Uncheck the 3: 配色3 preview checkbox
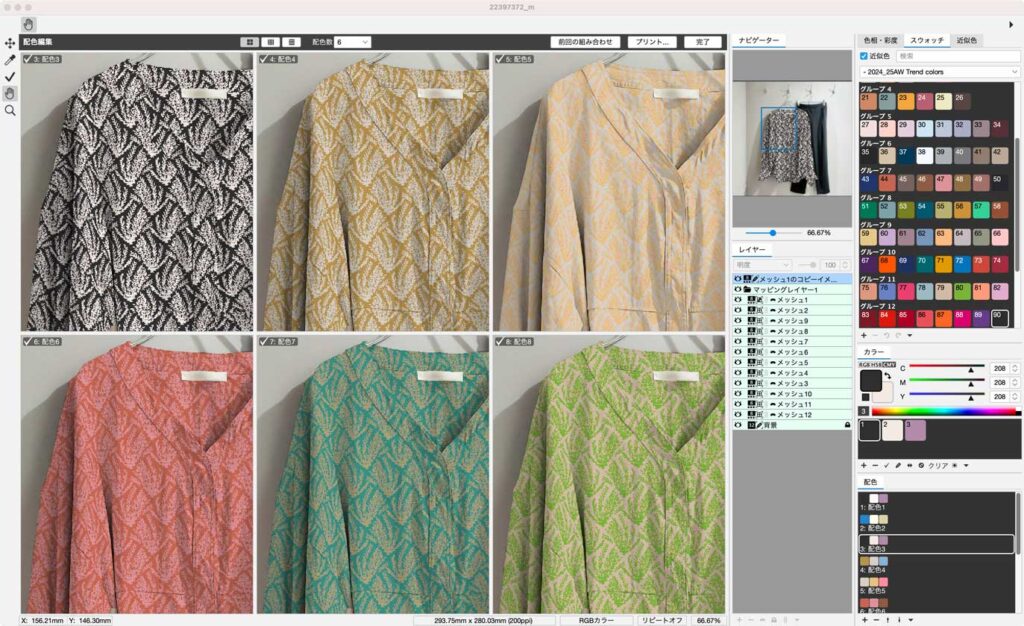 click(x=27, y=59)
